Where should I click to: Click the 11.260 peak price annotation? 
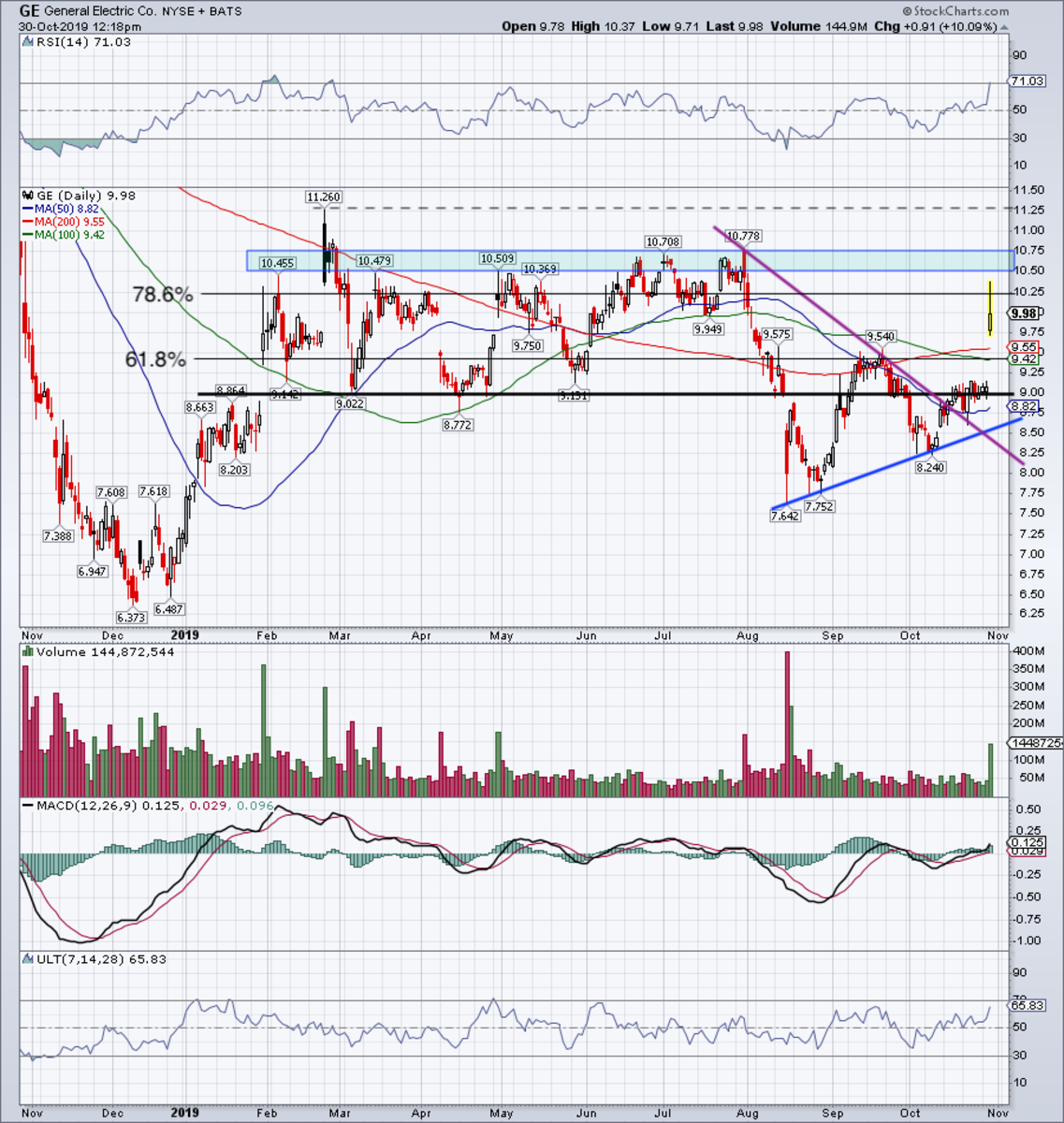[323, 197]
